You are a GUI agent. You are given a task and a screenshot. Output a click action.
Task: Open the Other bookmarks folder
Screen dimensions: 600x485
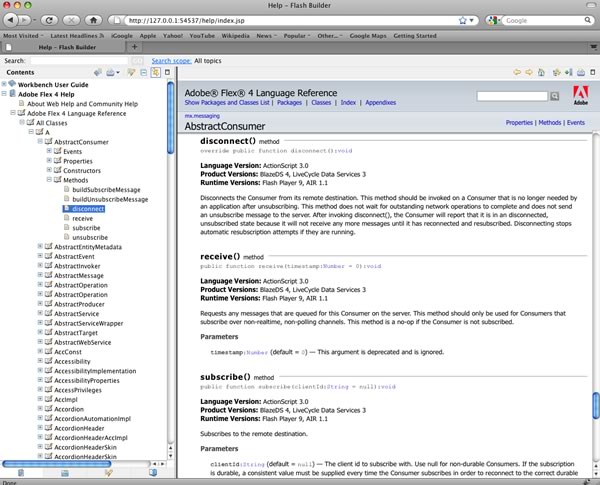click(x=329, y=36)
